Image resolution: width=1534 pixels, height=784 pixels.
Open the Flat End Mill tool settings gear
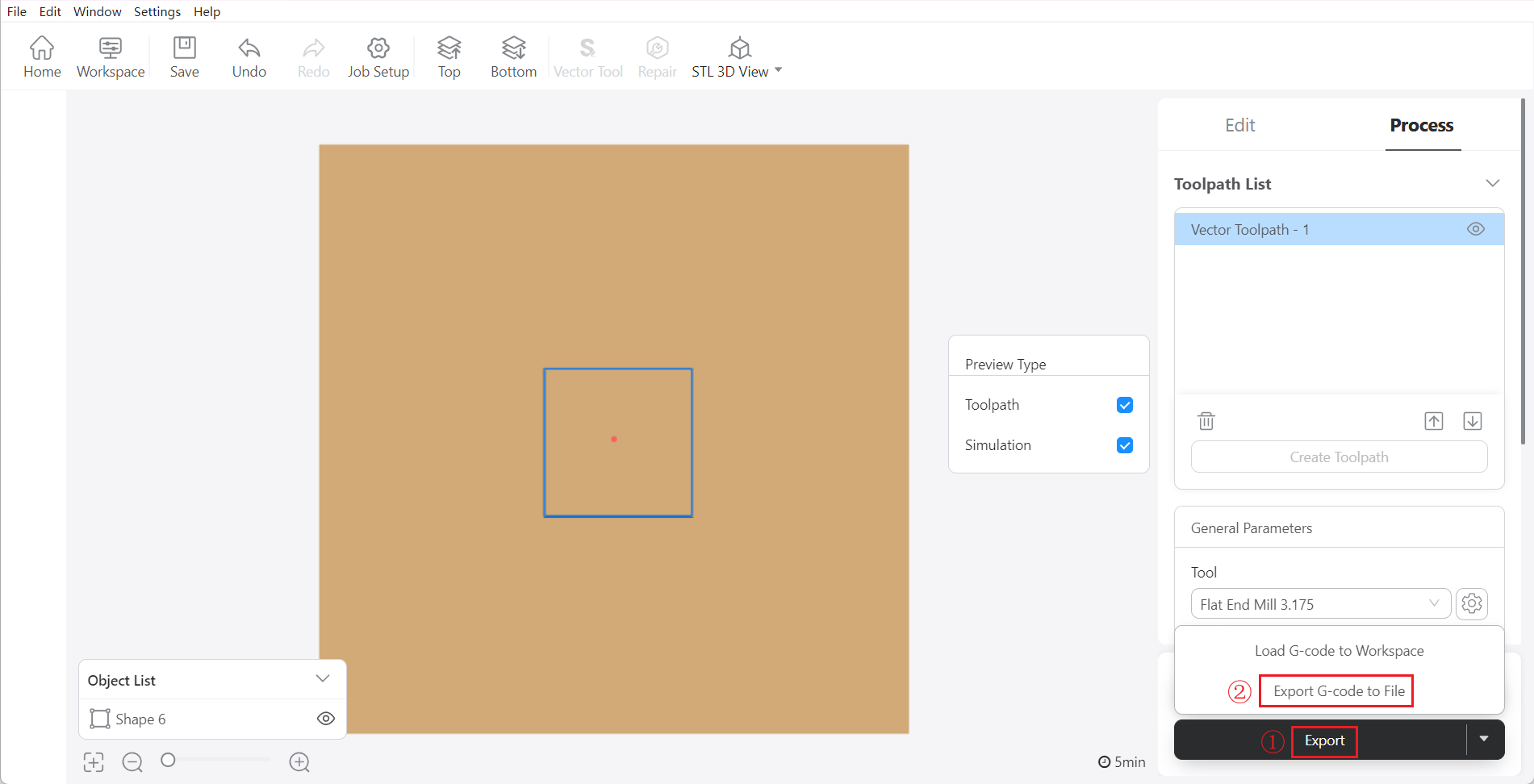click(x=1471, y=603)
